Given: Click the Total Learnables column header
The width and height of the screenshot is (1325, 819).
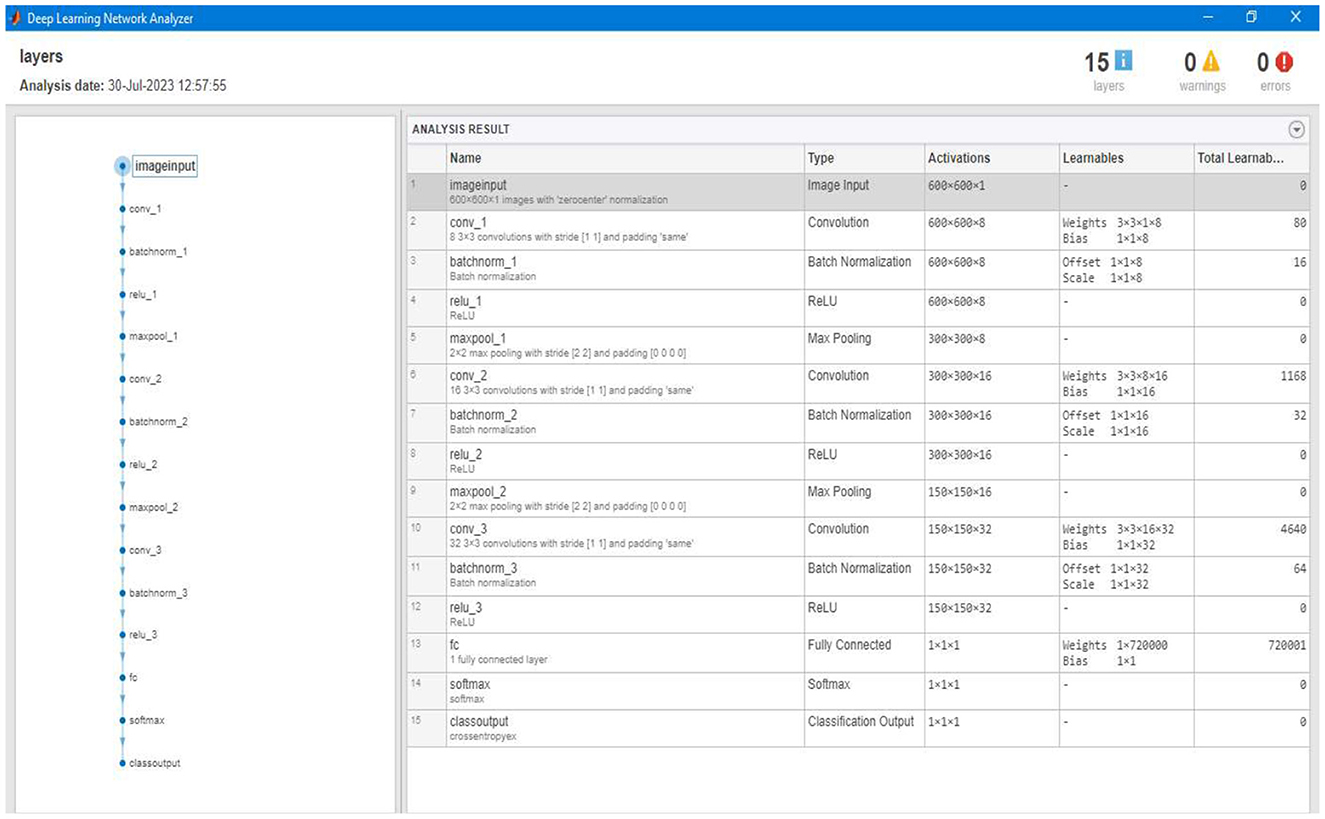Looking at the screenshot, I should [1251, 158].
